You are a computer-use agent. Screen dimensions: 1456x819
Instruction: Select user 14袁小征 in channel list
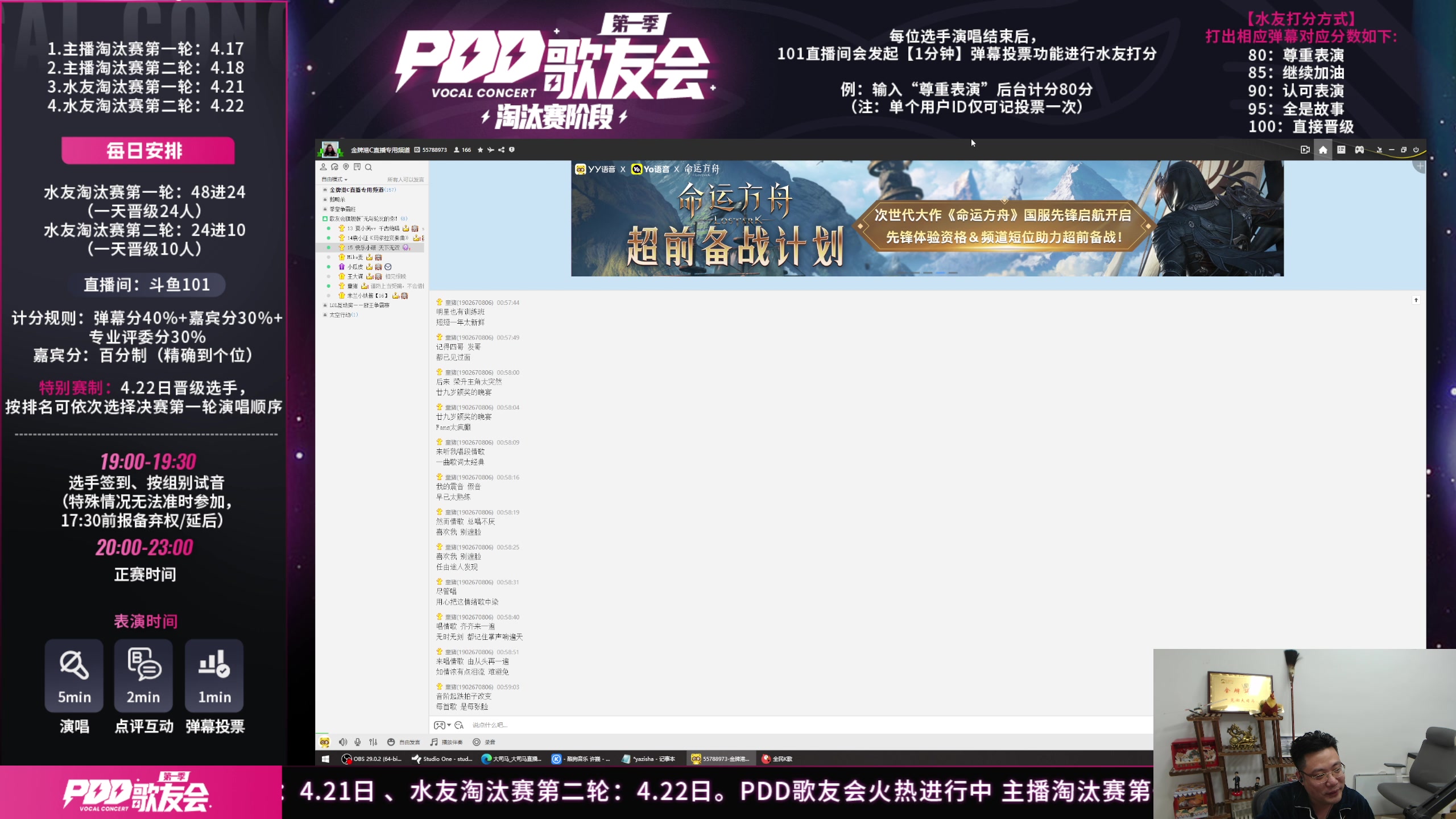[x=378, y=238]
